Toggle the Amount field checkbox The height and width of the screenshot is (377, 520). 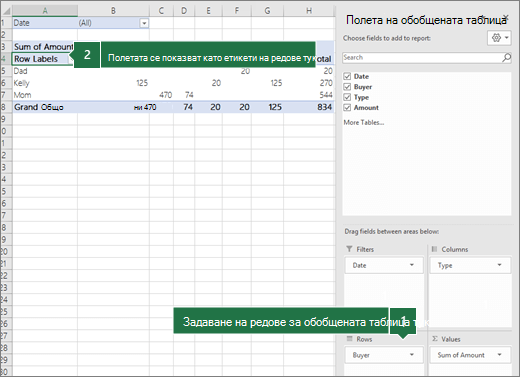(x=347, y=107)
